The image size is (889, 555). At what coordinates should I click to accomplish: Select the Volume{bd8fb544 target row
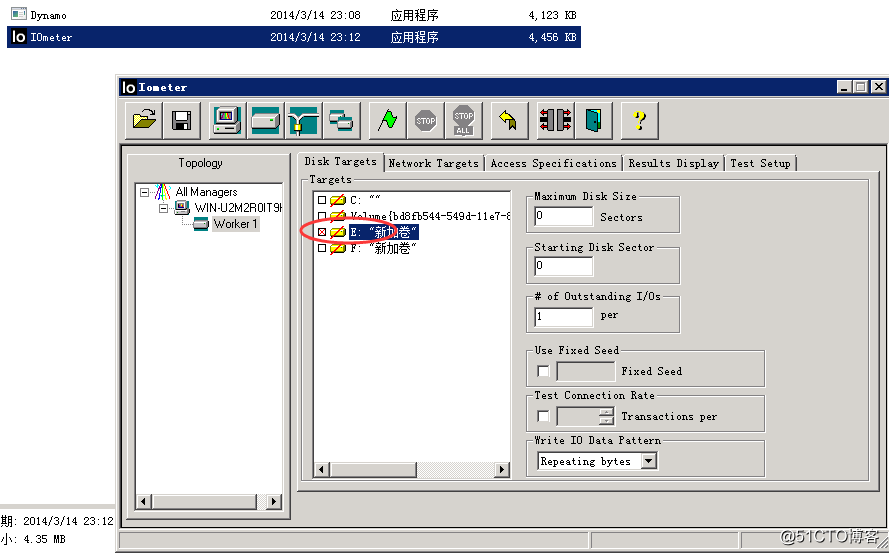pyautogui.click(x=430, y=217)
